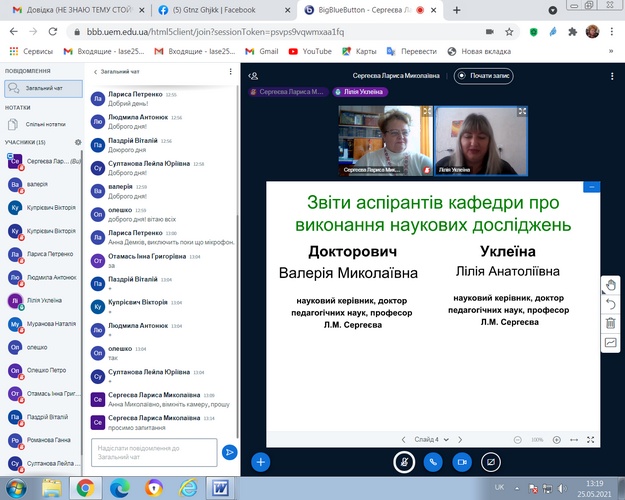The height and width of the screenshot is (500, 625).
Task: Click the undo annotation arrow
Action: (610, 303)
